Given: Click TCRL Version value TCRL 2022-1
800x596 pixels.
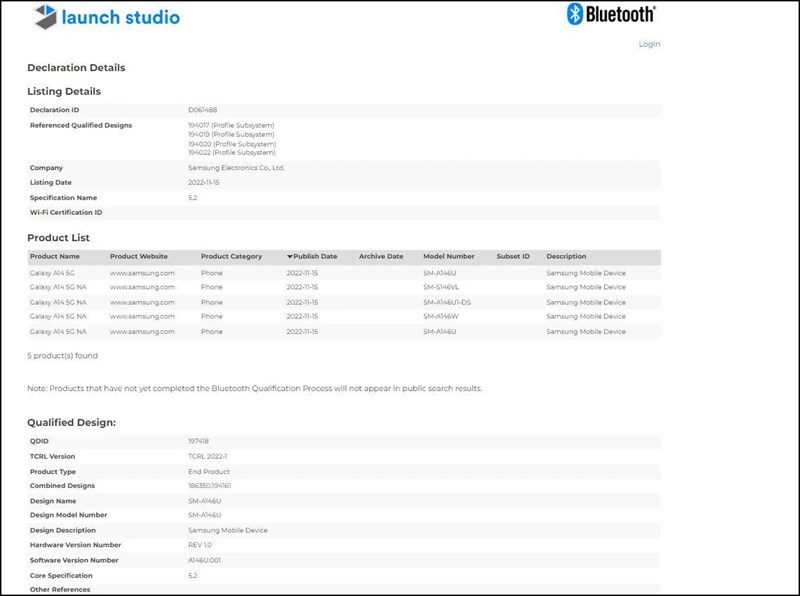Looking at the screenshot, I should click(208, 456).
